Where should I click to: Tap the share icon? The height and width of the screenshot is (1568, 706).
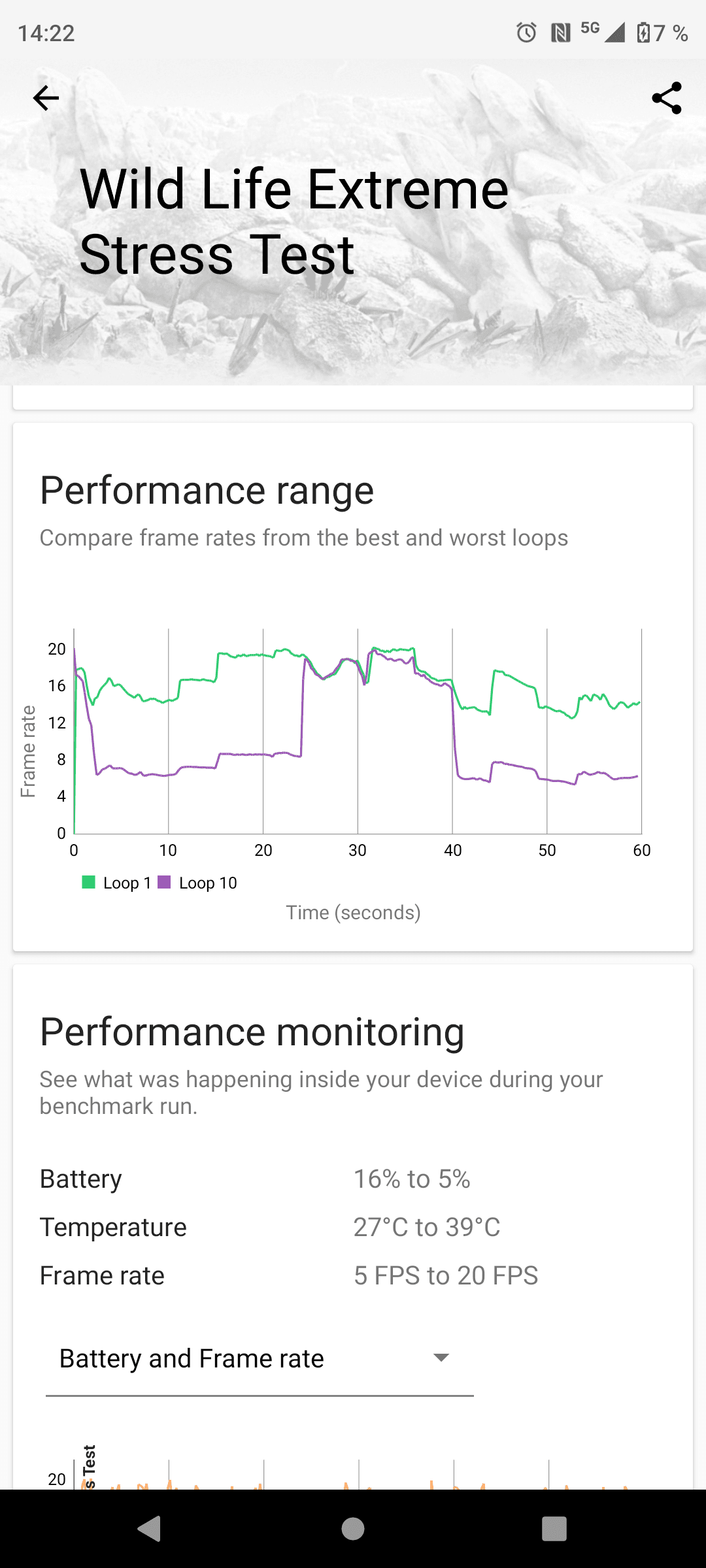(666, 98)
